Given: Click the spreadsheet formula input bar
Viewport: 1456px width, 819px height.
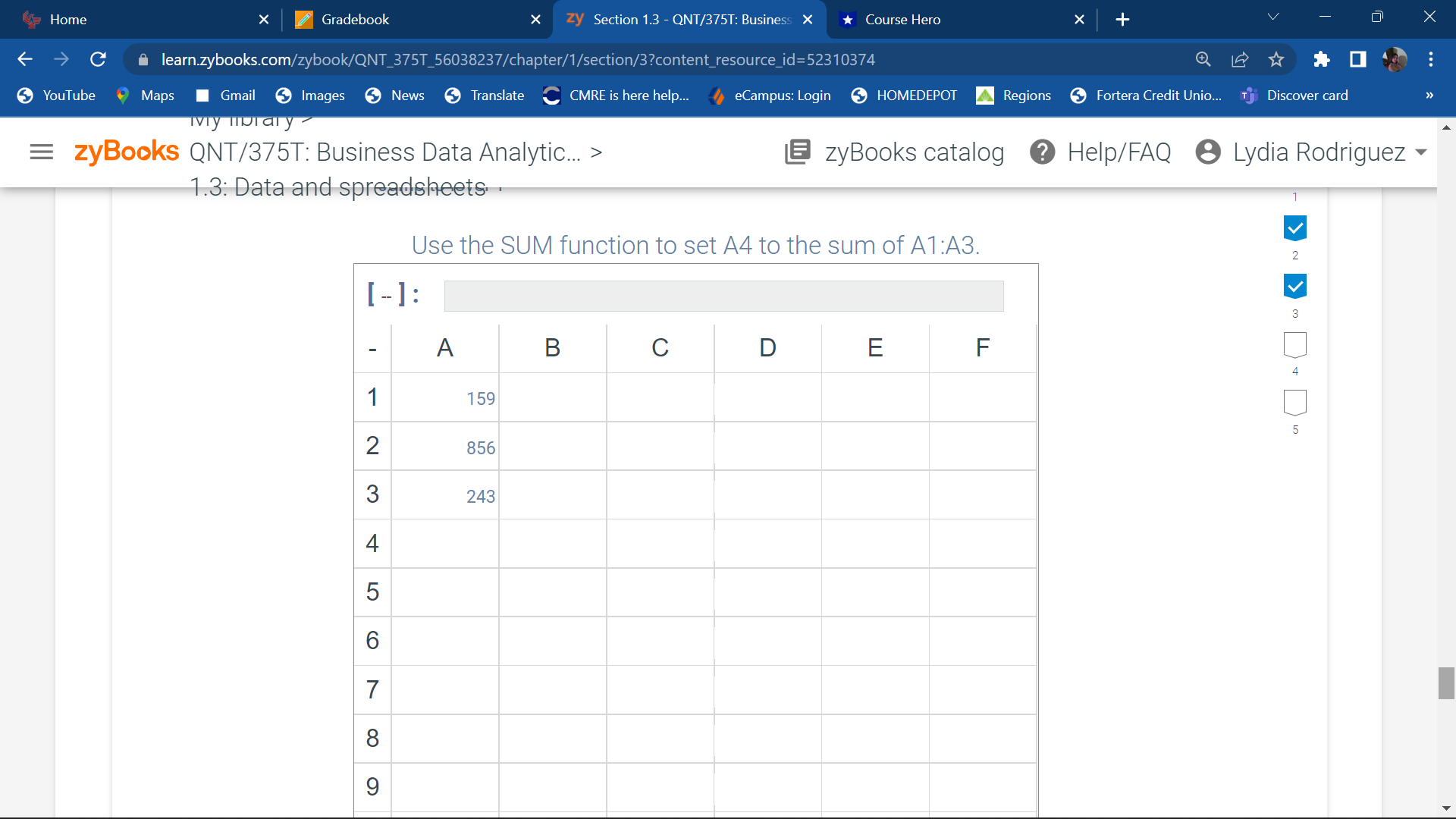Looking at the screenshot, I should [x=723, y=296].
